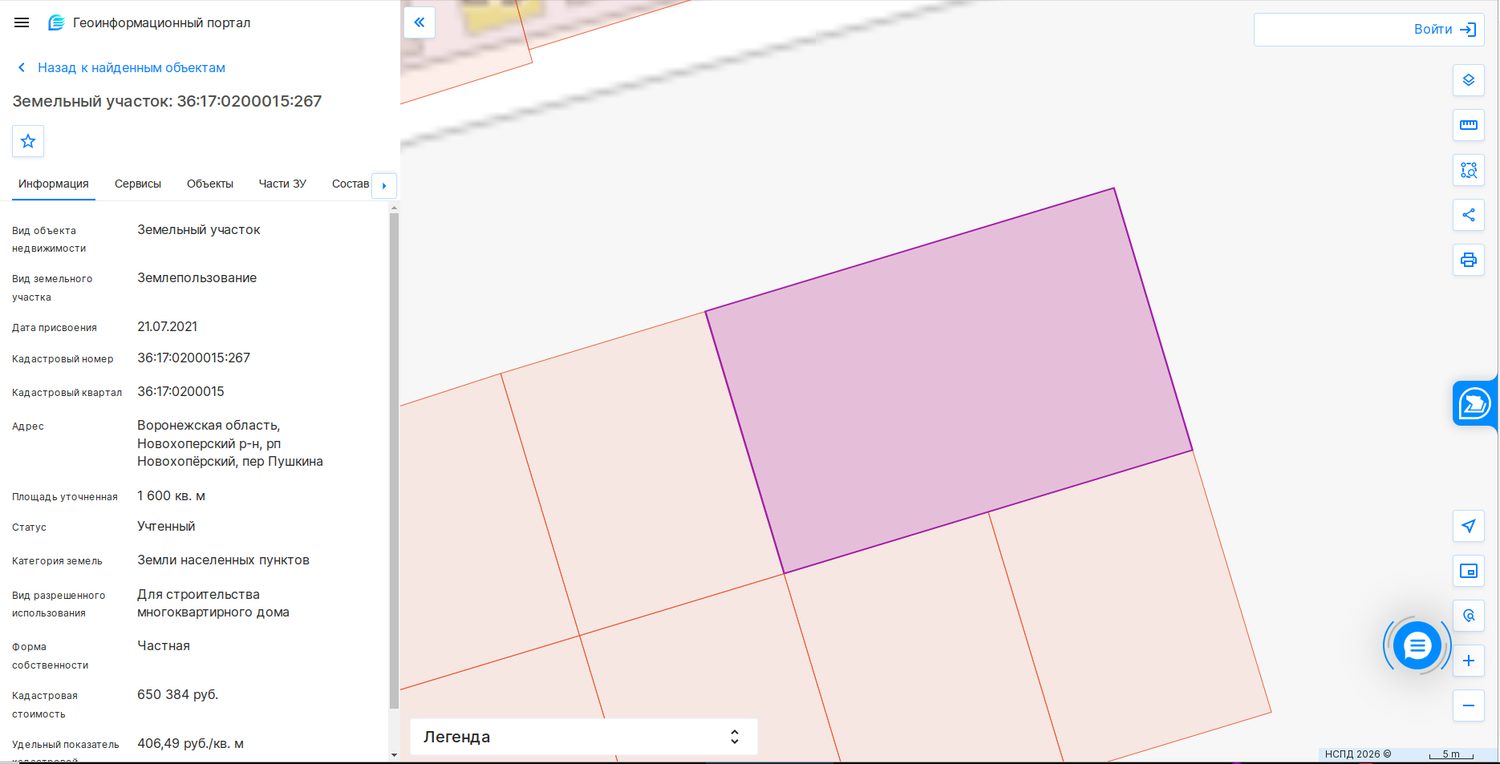Zoom out the map with minus
This screenshot has height=764, width=1500.
tap(1468, 705)
